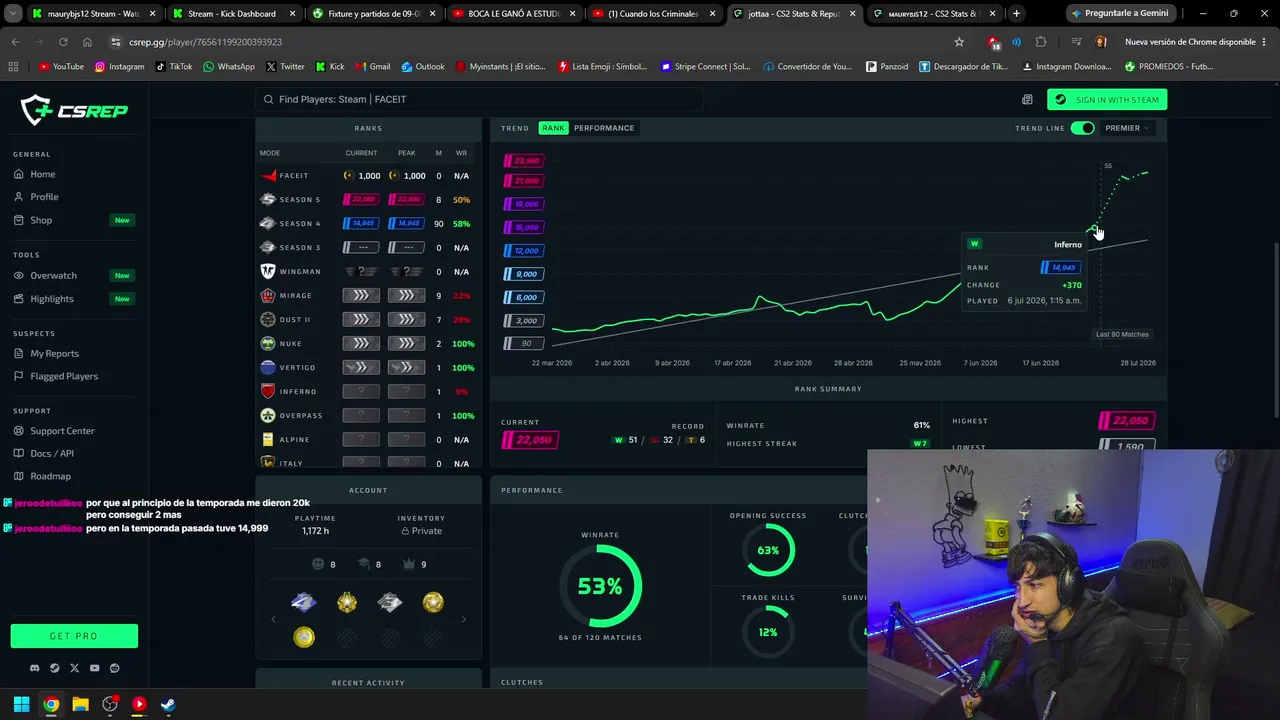Viewport: 1280px width, 720px height.
Task: Open the Discord social icon
Action: 35,668
